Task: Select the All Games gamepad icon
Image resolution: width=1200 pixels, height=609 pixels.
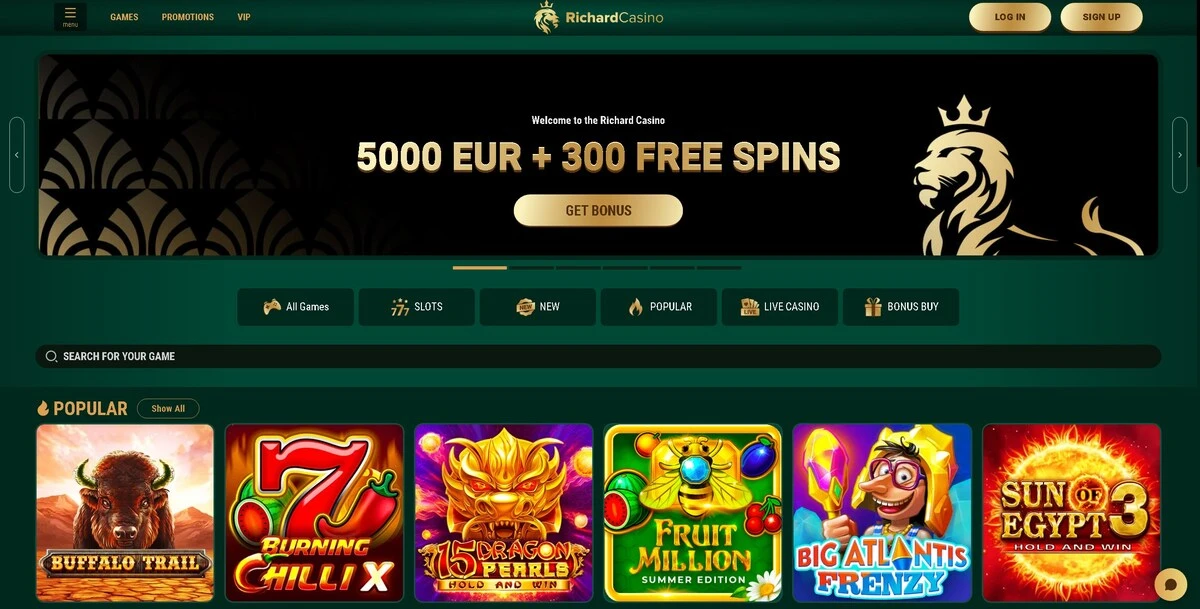Action: [x=272, y=307]
